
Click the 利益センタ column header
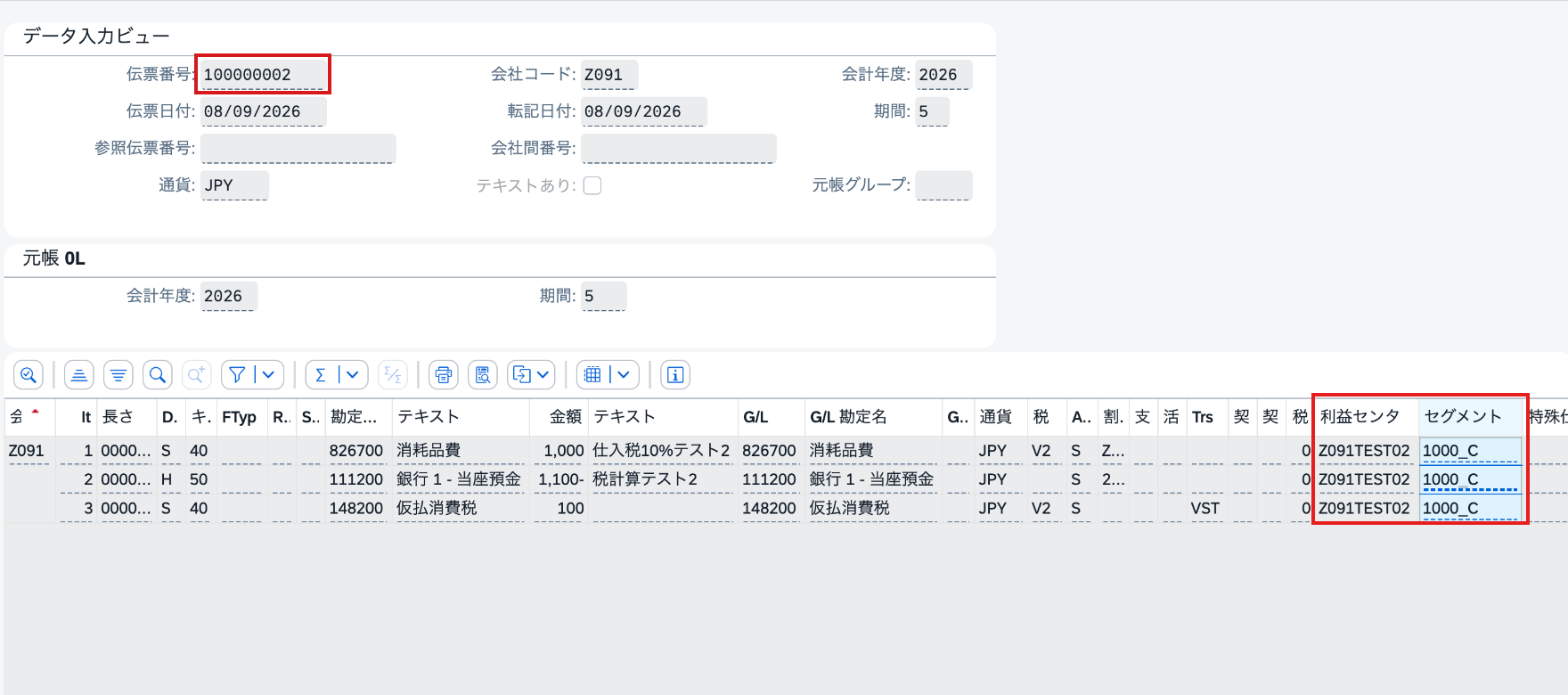point(1367,417)
